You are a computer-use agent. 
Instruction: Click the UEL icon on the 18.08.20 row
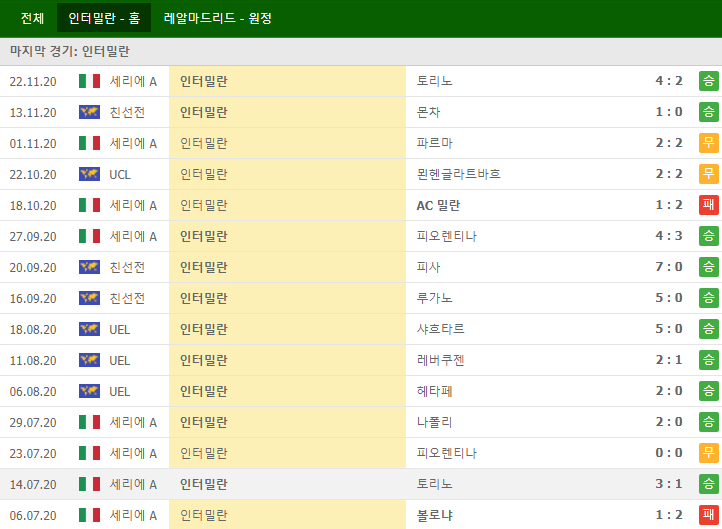[89, 329]
